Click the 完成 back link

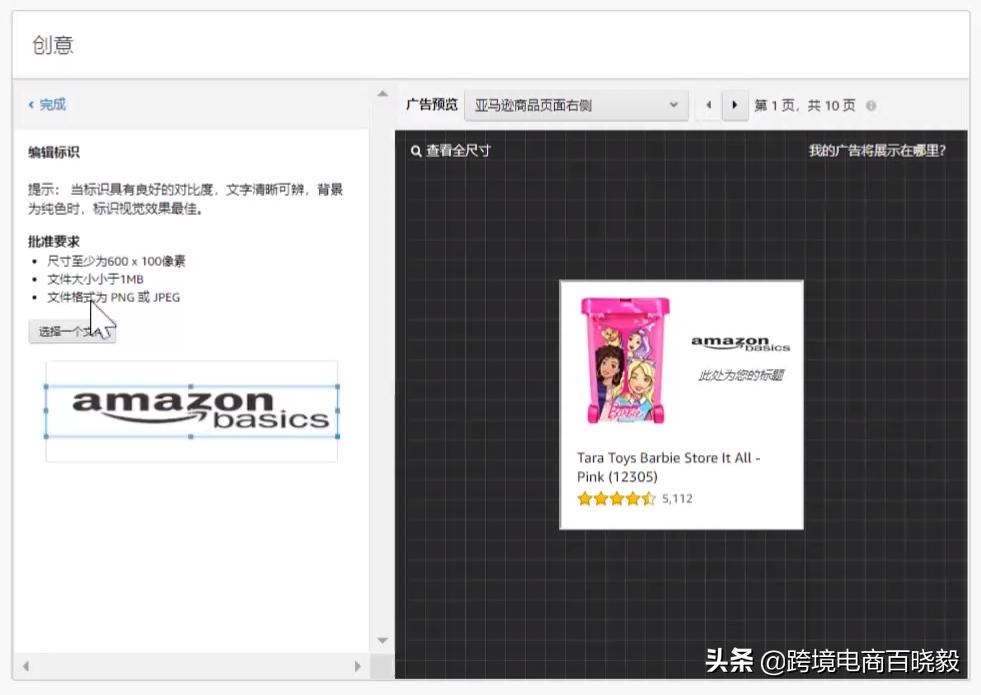pyautogui.click(x=47, y=104)
